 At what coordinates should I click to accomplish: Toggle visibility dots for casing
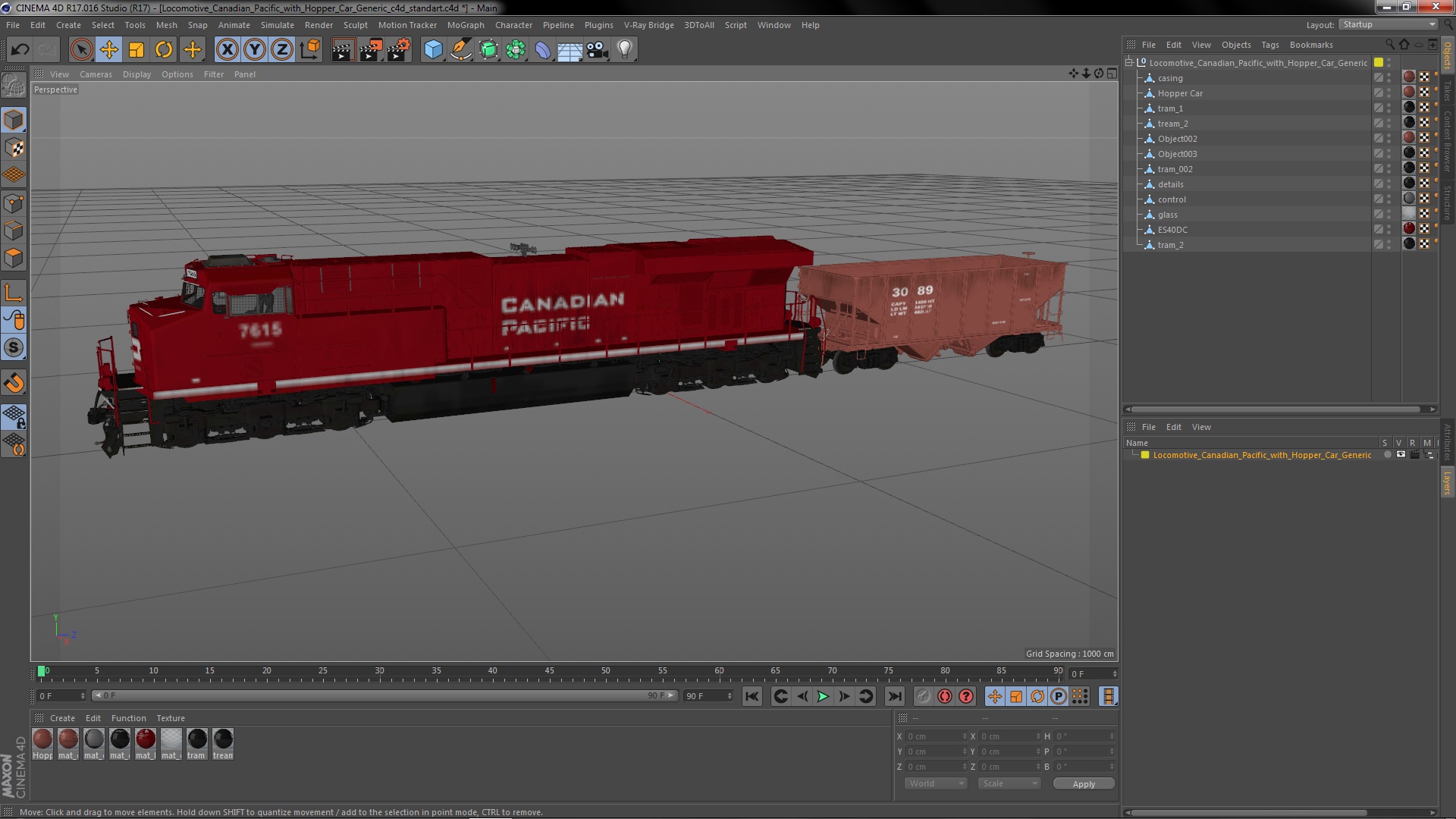1389,78
